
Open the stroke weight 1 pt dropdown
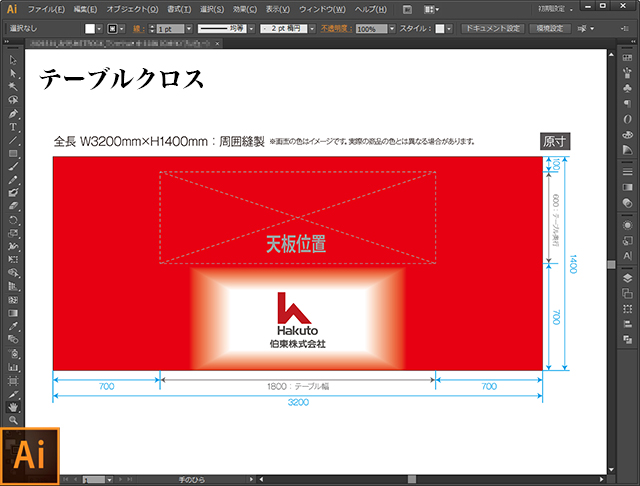tap(189, 29)
